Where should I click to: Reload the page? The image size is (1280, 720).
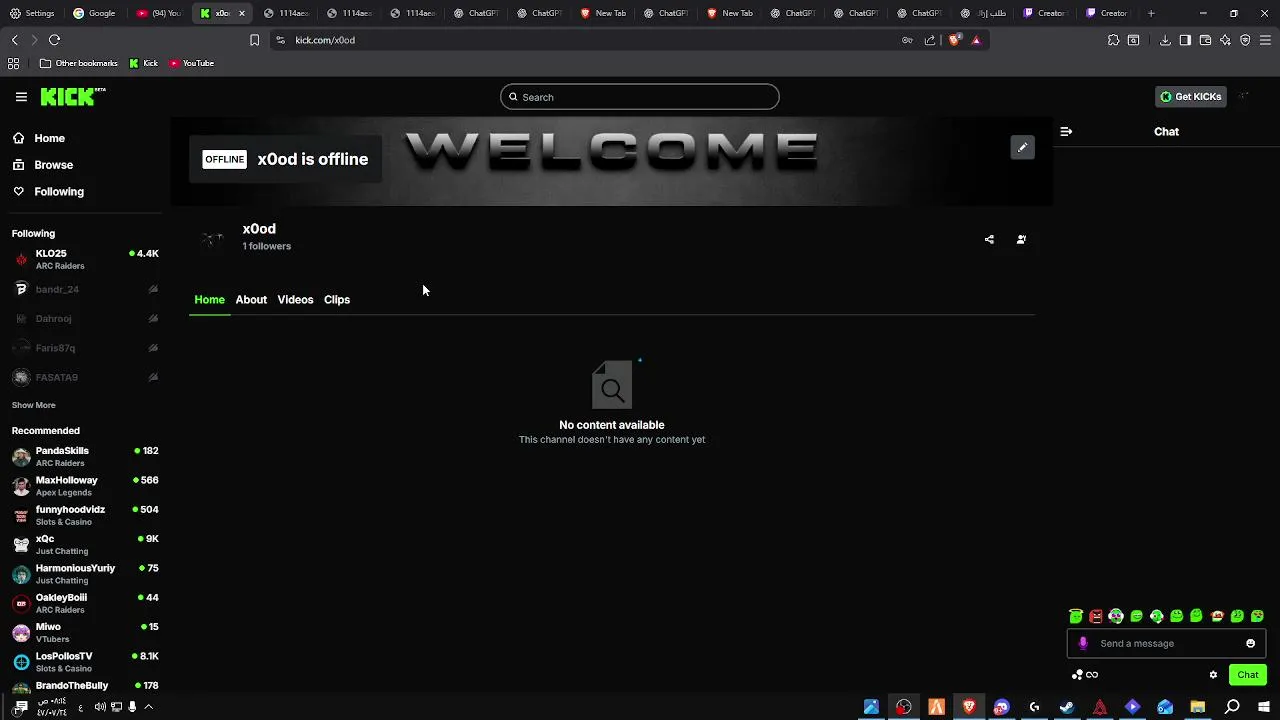[54, 40]
